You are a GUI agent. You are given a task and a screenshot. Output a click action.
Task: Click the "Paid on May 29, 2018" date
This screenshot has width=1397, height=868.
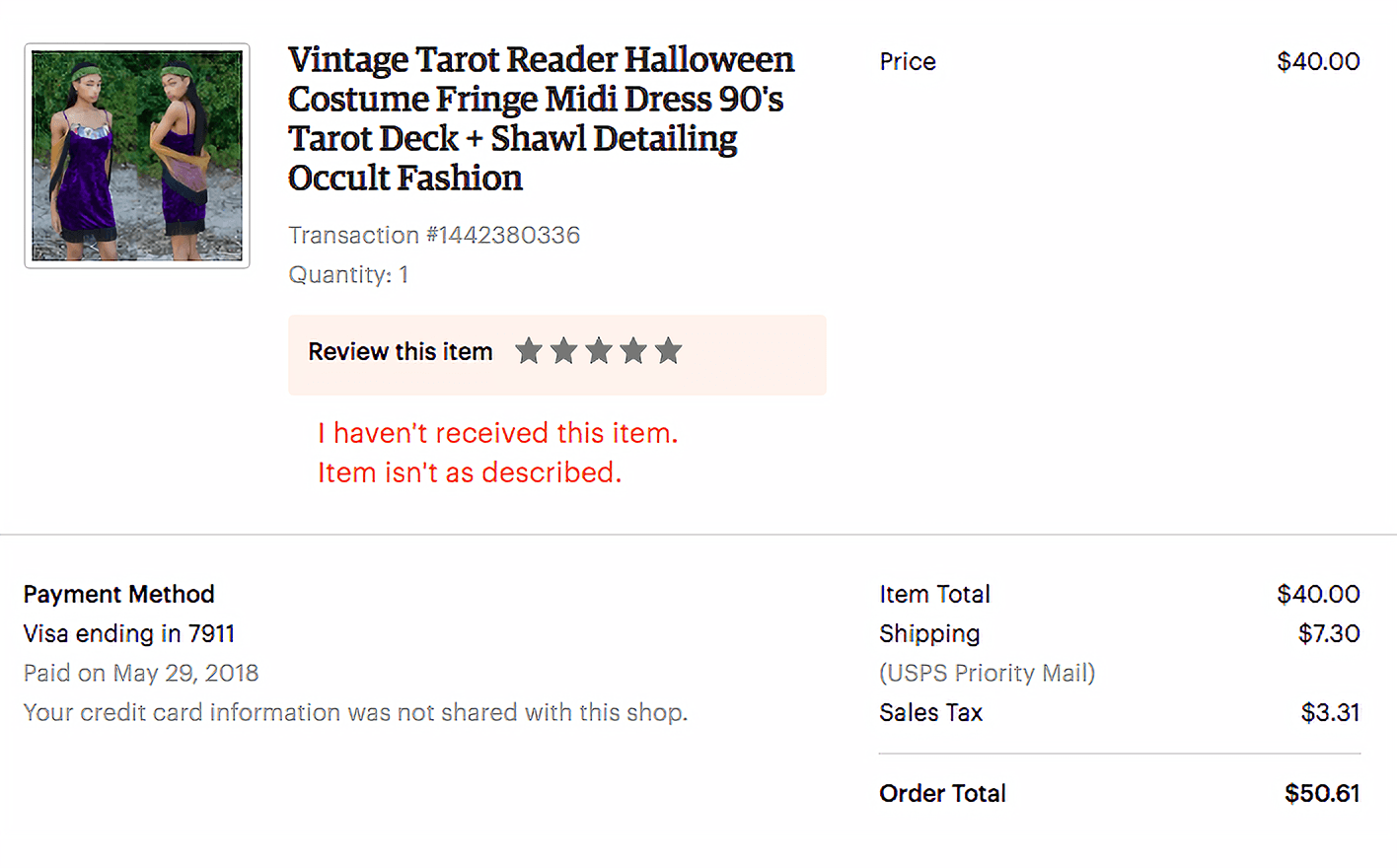pyautogui.click(x=141, y=673)
